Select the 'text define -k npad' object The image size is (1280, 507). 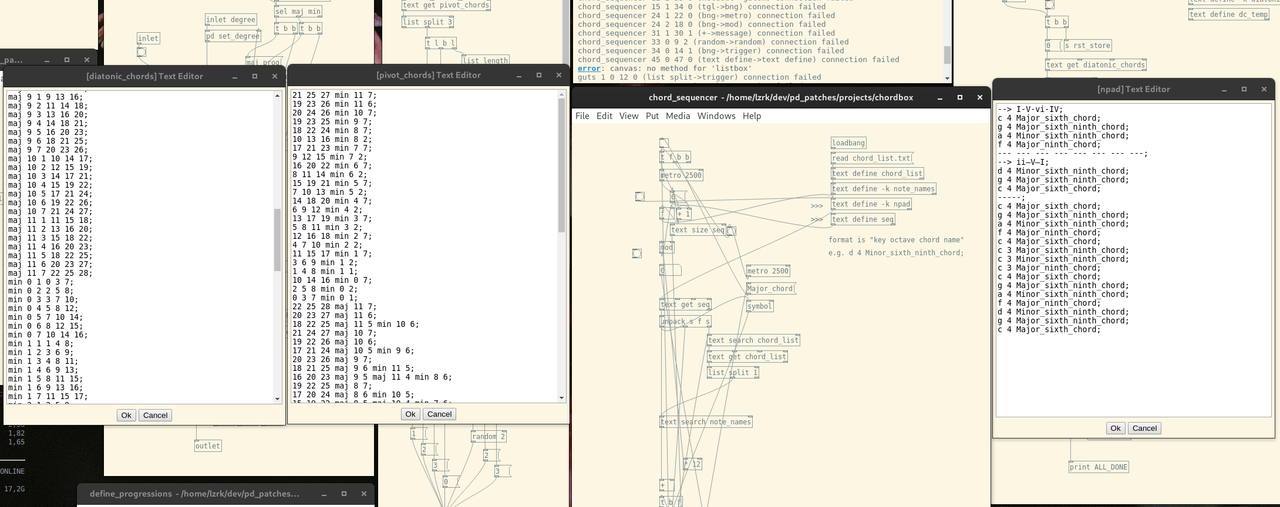click(871, 203)
